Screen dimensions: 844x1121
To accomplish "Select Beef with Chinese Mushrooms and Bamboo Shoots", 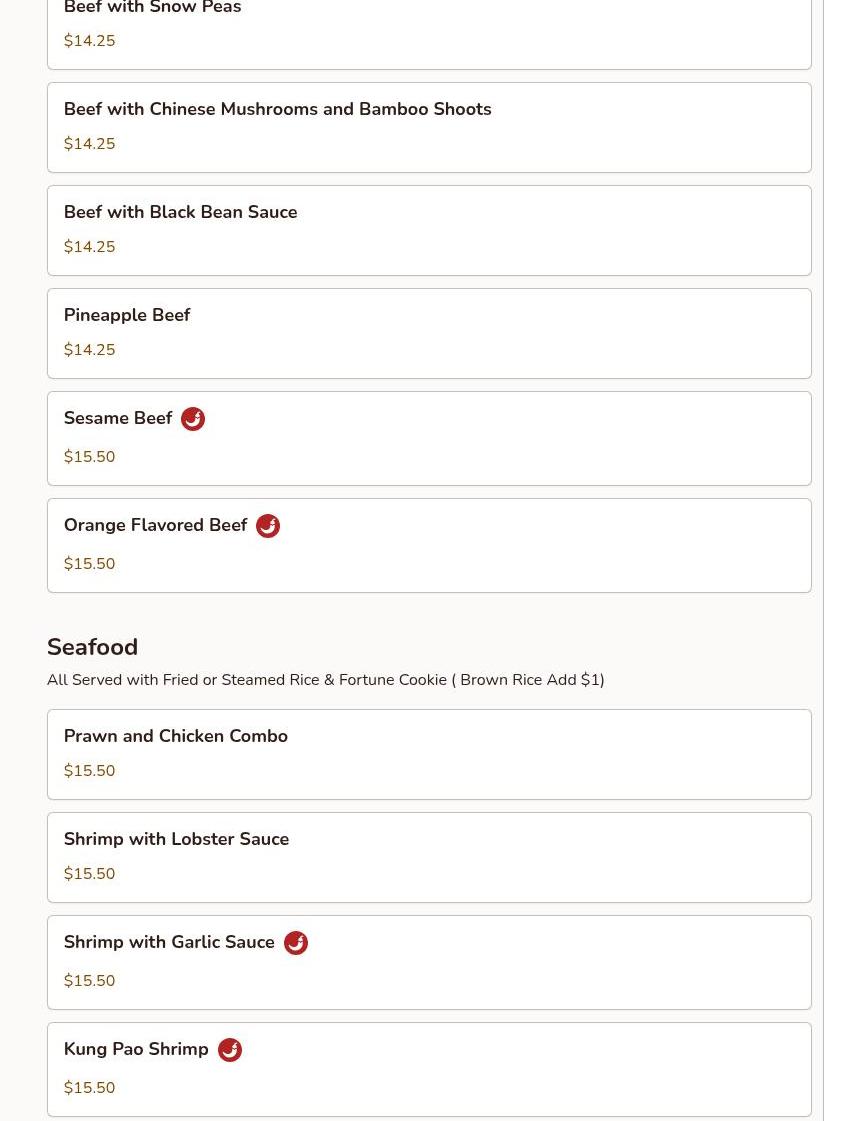I will coord(277,109).
